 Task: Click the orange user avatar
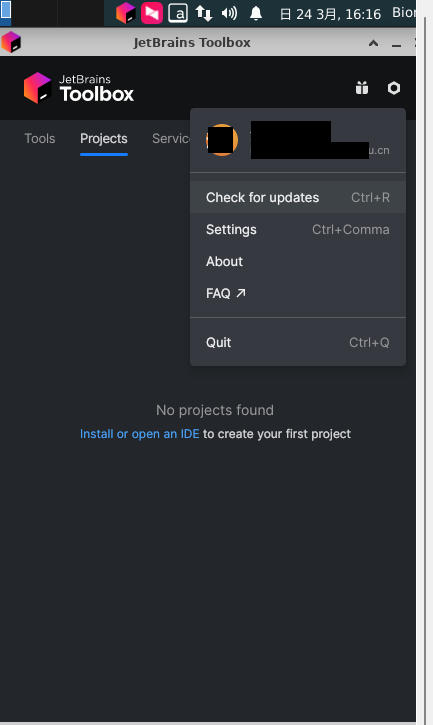(222, 140)
